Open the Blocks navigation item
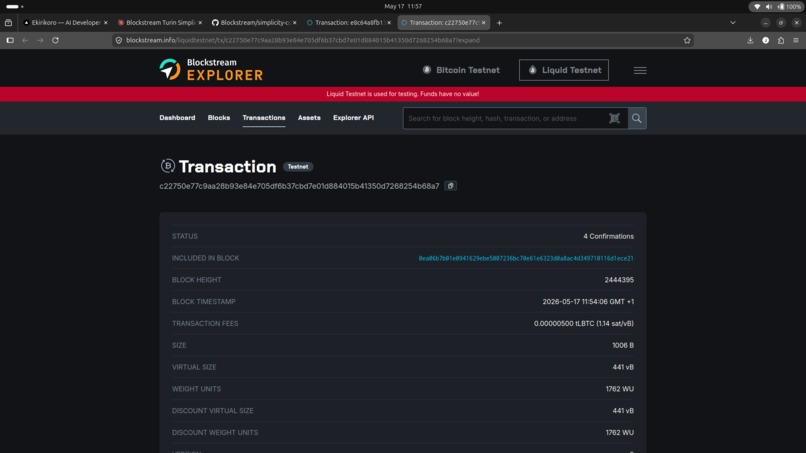This screenshot has height=453, width=806. (x=218, y=118)
